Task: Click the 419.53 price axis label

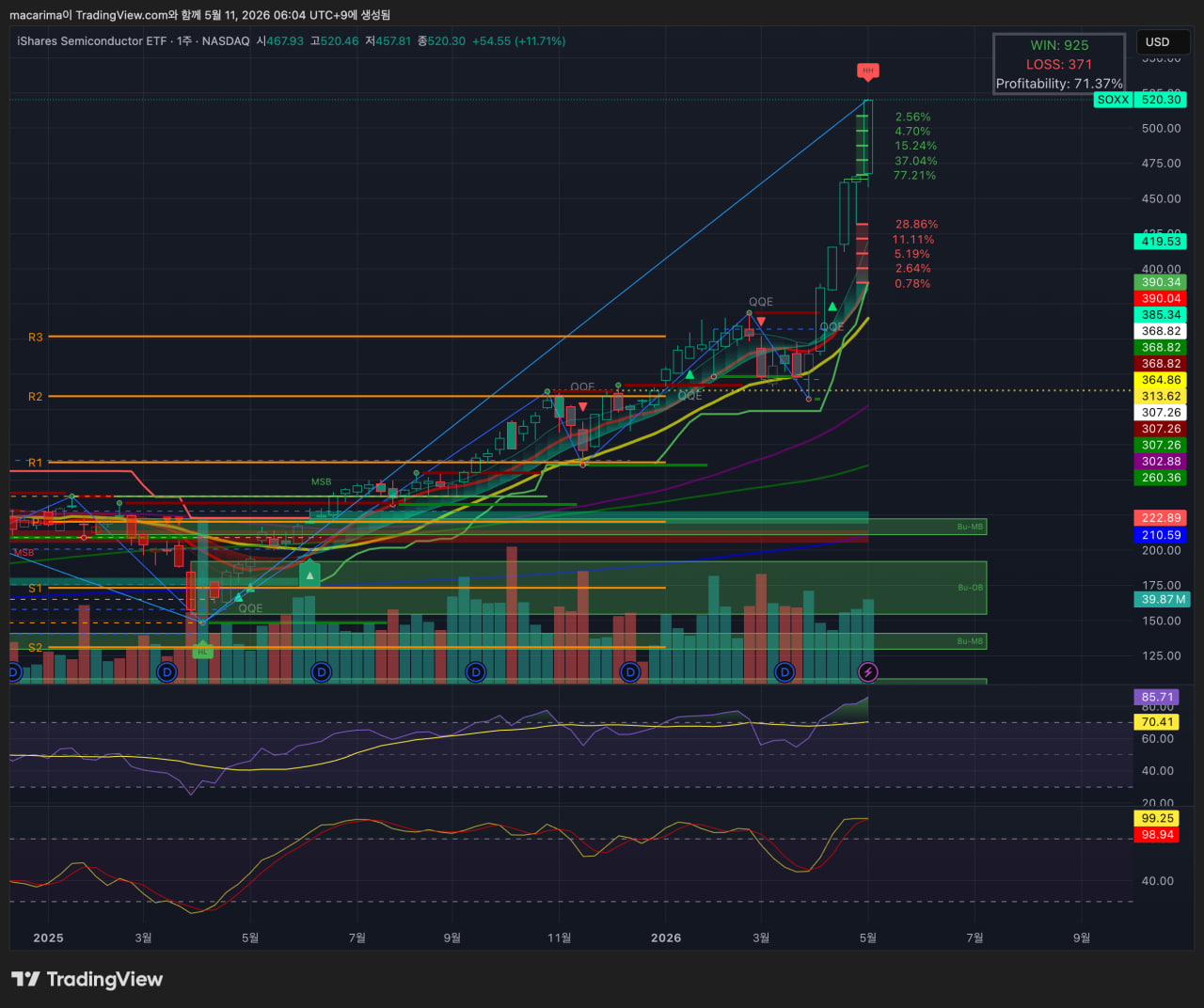Action: [x=1161, y=242]
